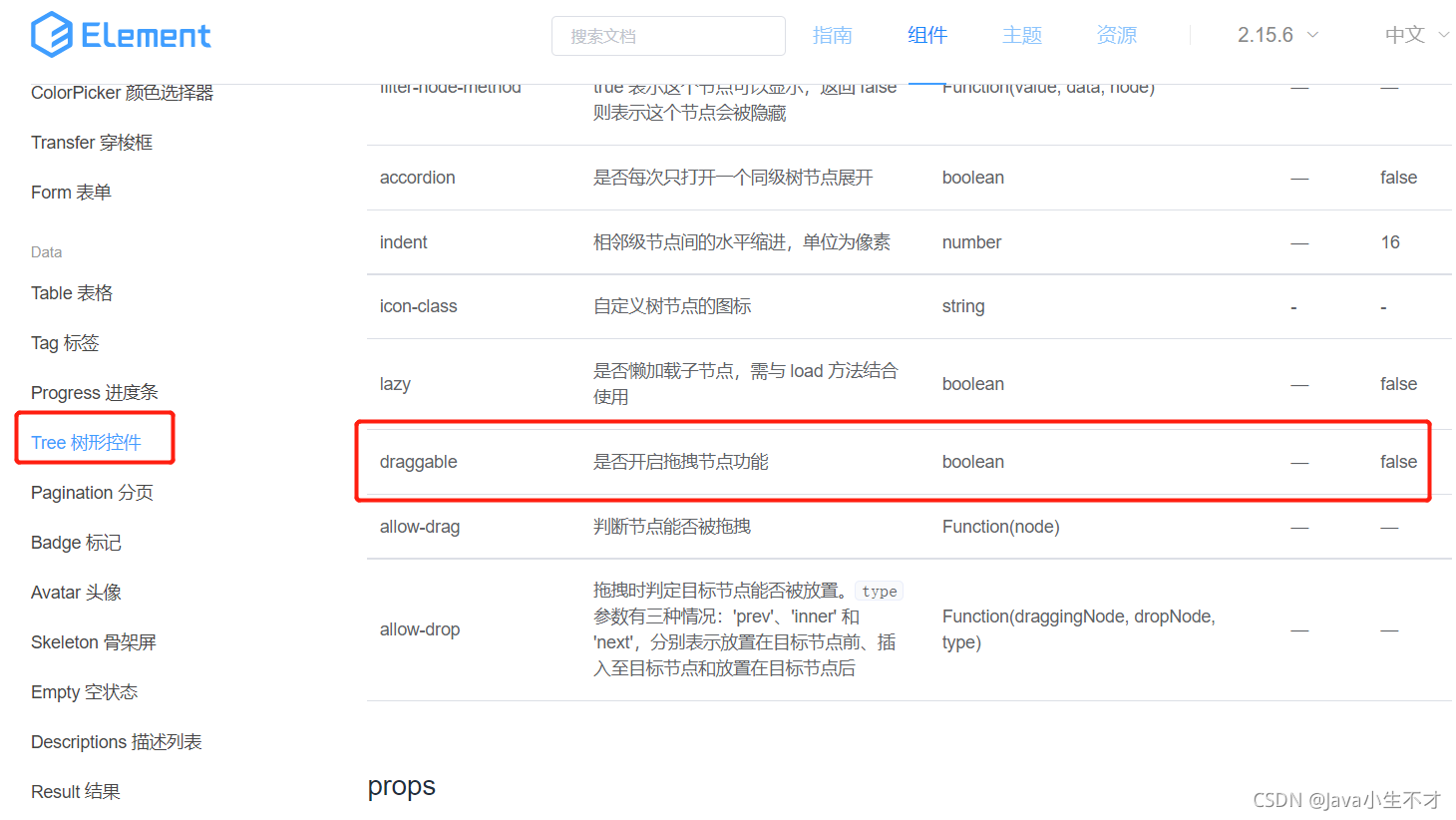Click the Function(node) type cell
The width and height of the screenshot is (1456, 820).
tap(1001, 527)
